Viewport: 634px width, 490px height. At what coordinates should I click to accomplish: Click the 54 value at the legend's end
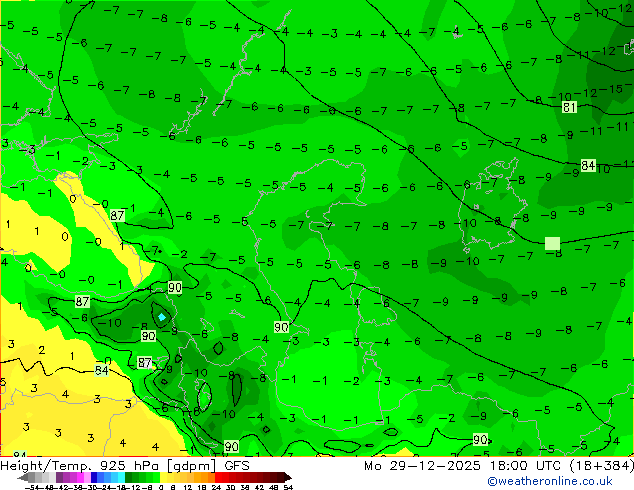click(x=288, y=487)
